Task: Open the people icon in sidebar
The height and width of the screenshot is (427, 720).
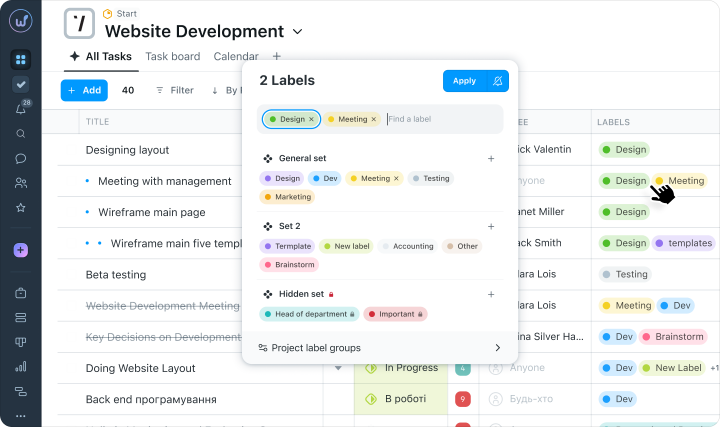Action: tap(21, 183)
